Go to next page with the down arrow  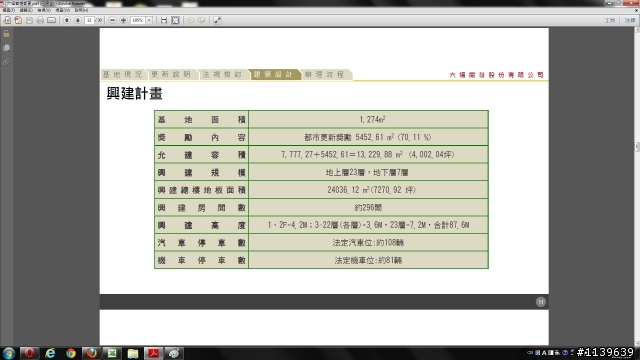tap(78, 20)
